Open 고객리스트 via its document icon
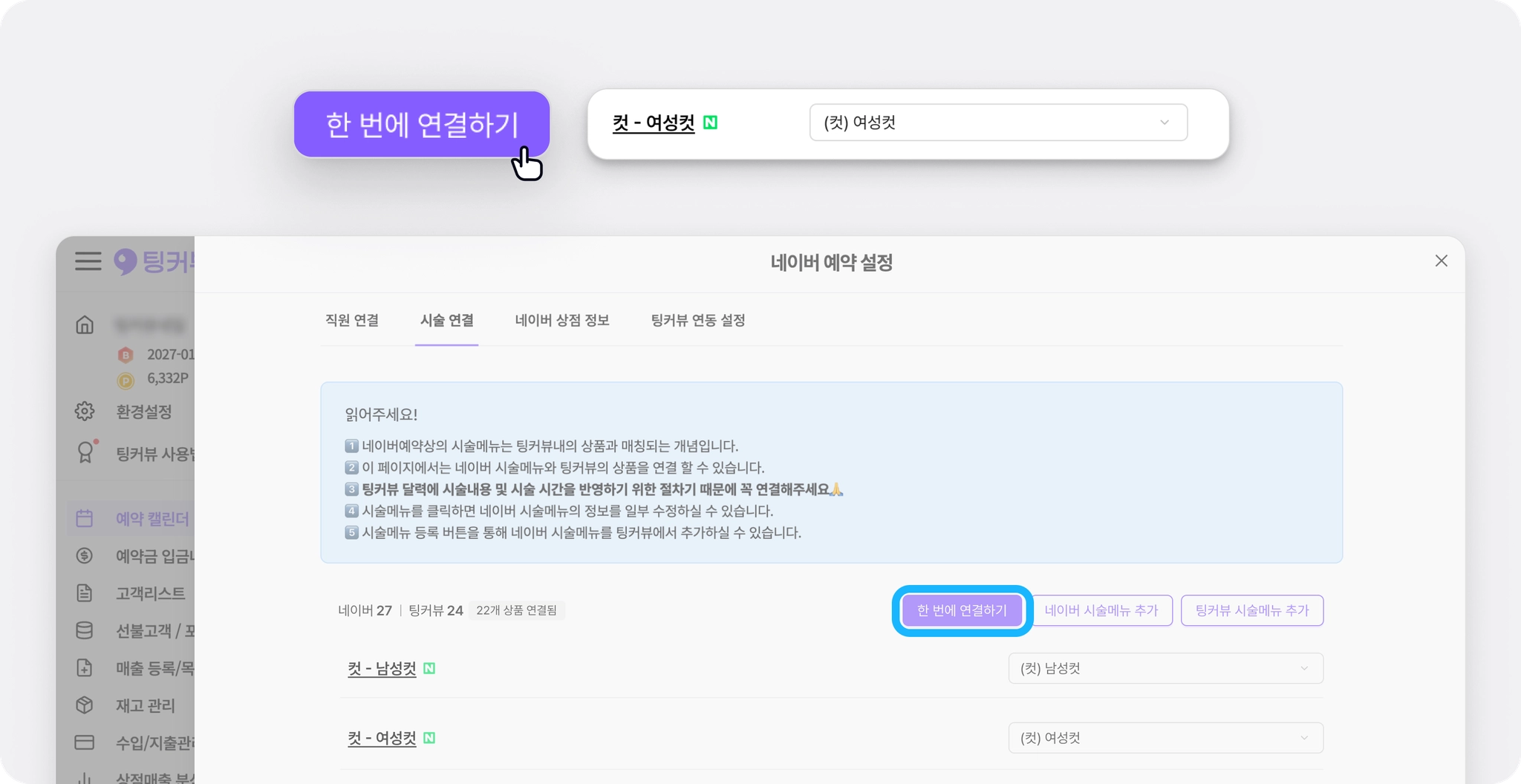This screenshot has height=784, width=1521. 85,592
